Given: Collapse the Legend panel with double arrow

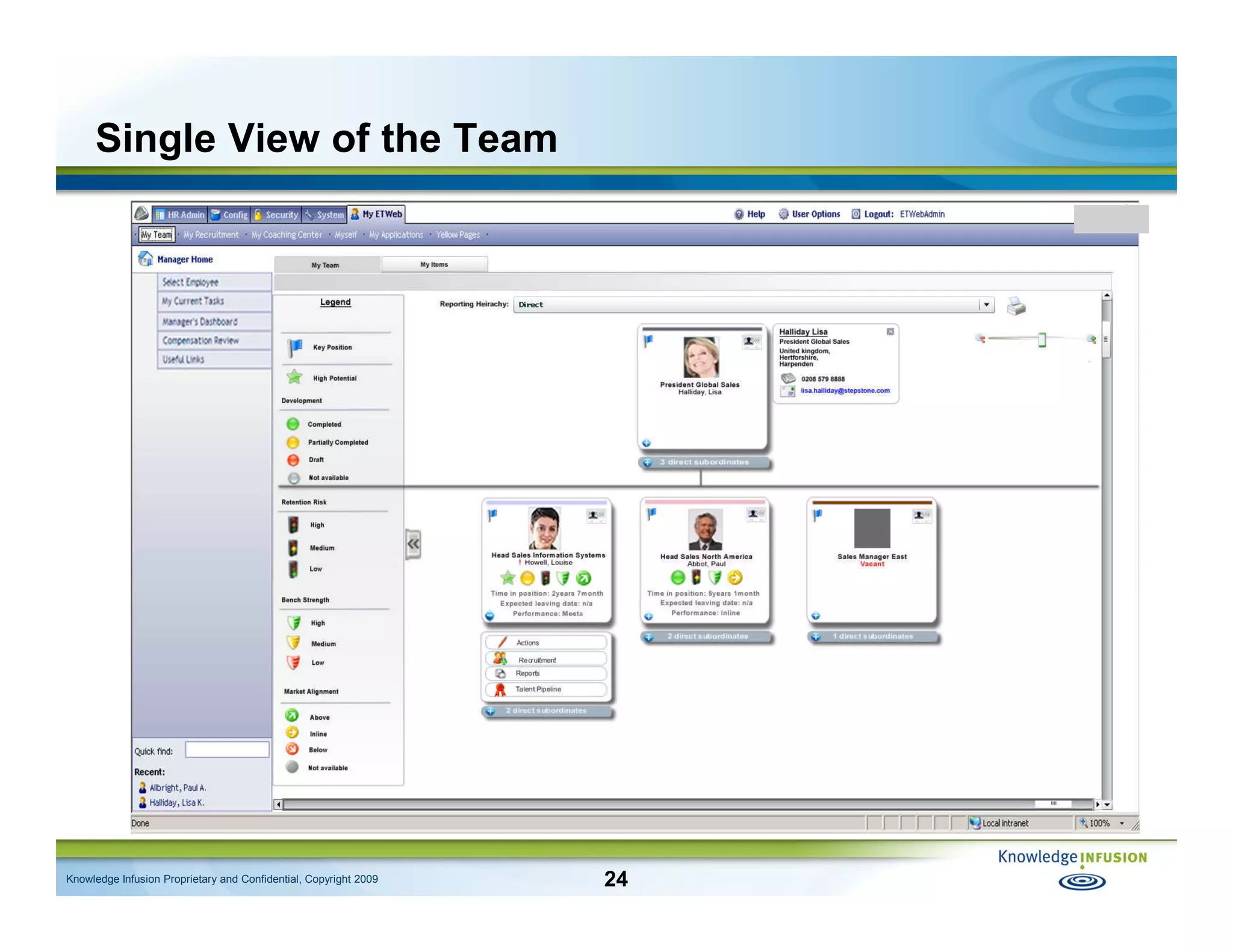Looking at the screenshot, I should 413,544.
